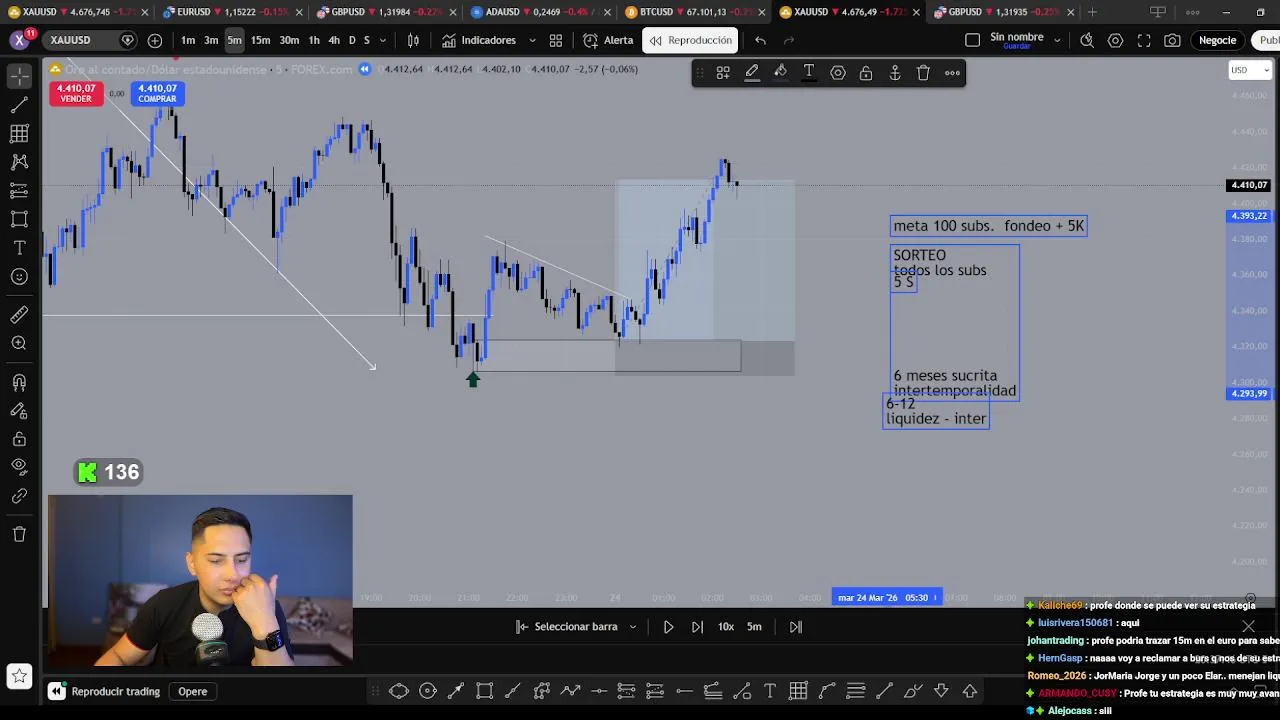Click the zoom-in magnifier tool
This screenshot has height=720, width=1280.
(x=19, y=344)
